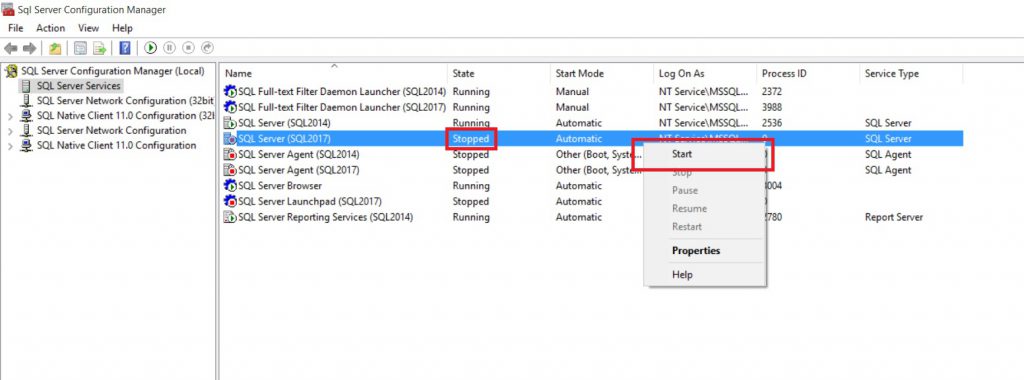
Task: Click Automatic start mode of SQL Server Reporting Services
Action: 579,217
